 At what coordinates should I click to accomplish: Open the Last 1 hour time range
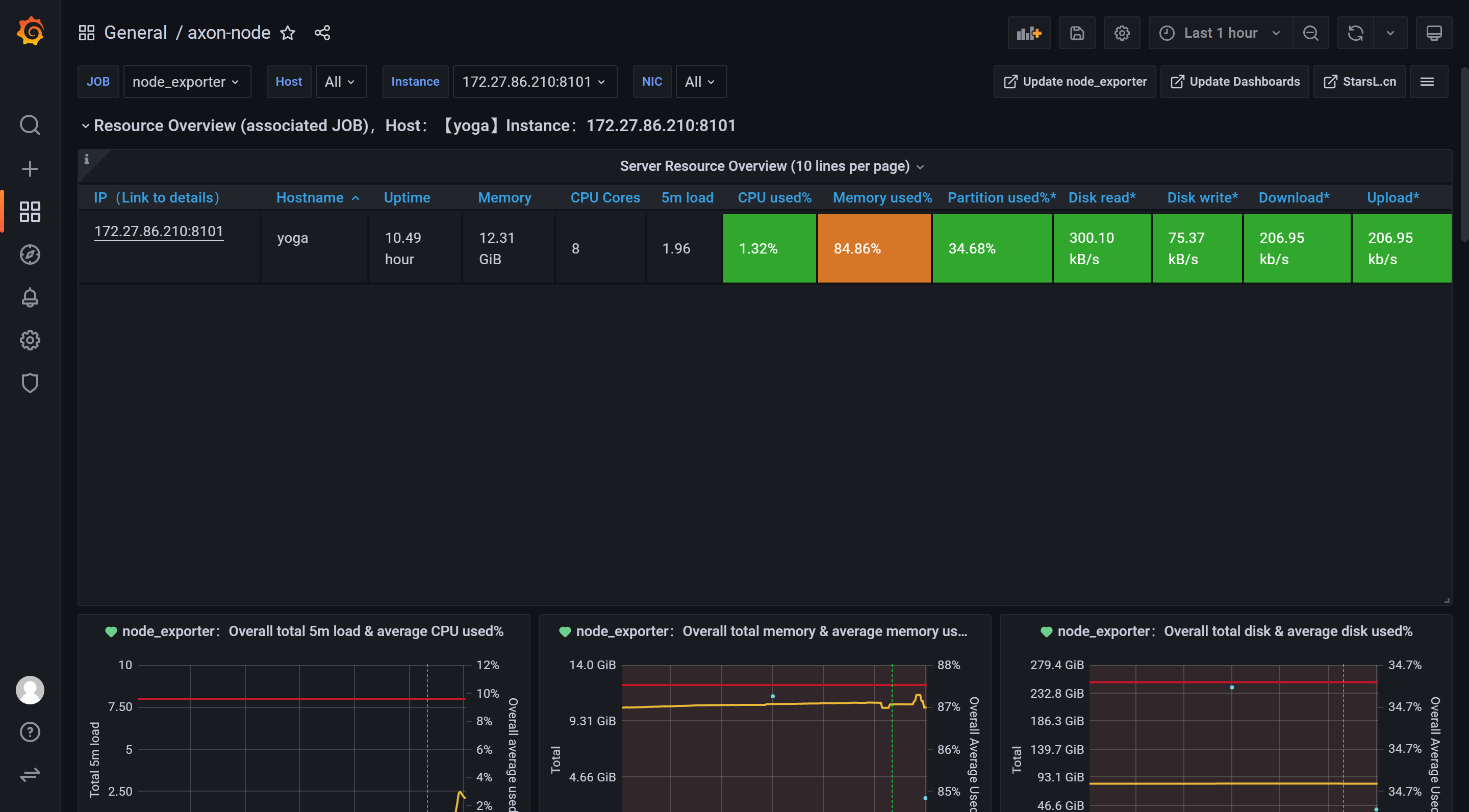(x=1220, y=32)
